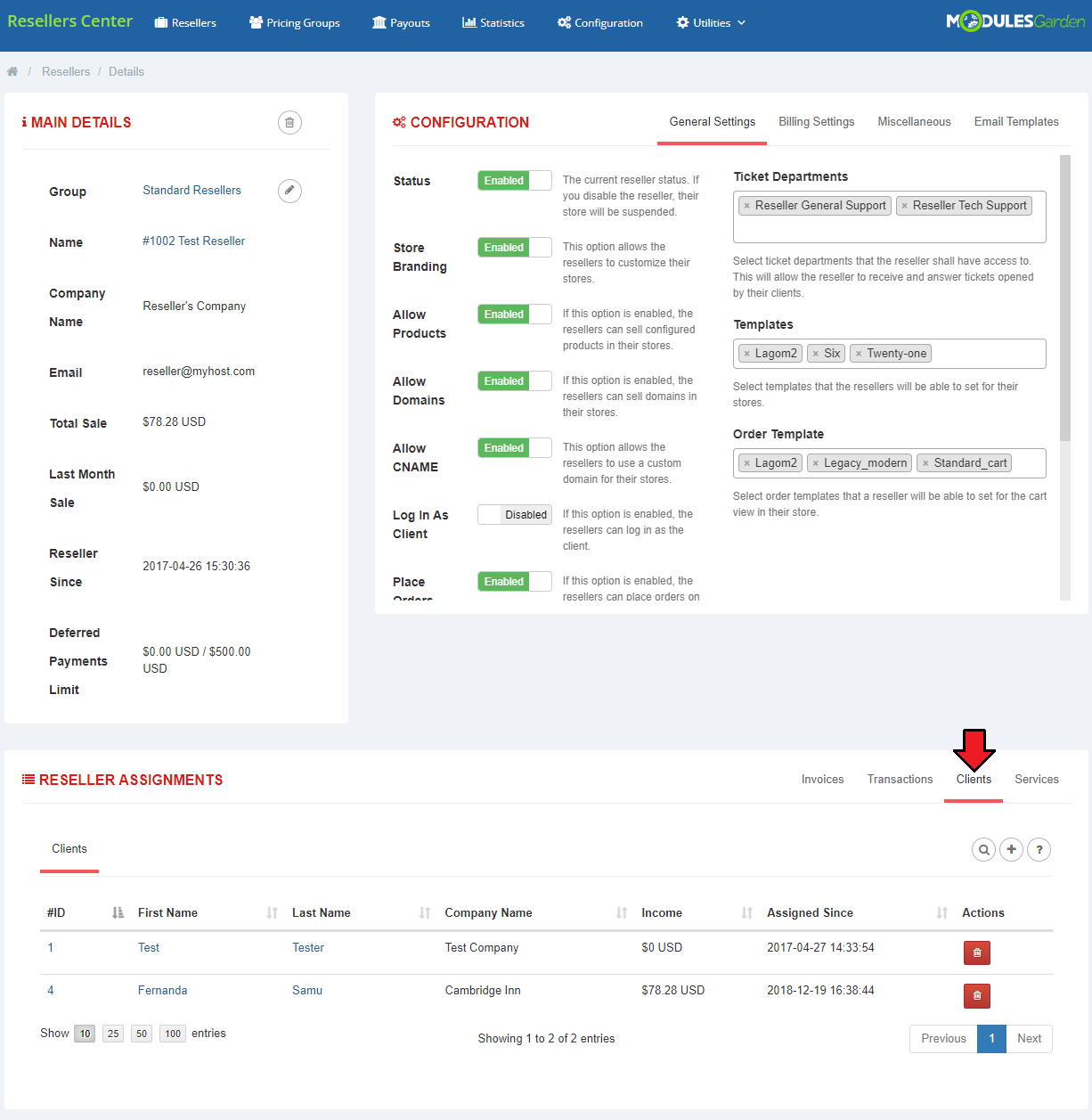Open Configuration in top navigation
This screenshot has height=1120, width=1092.
pyautogui.click(x=600, y=23)
